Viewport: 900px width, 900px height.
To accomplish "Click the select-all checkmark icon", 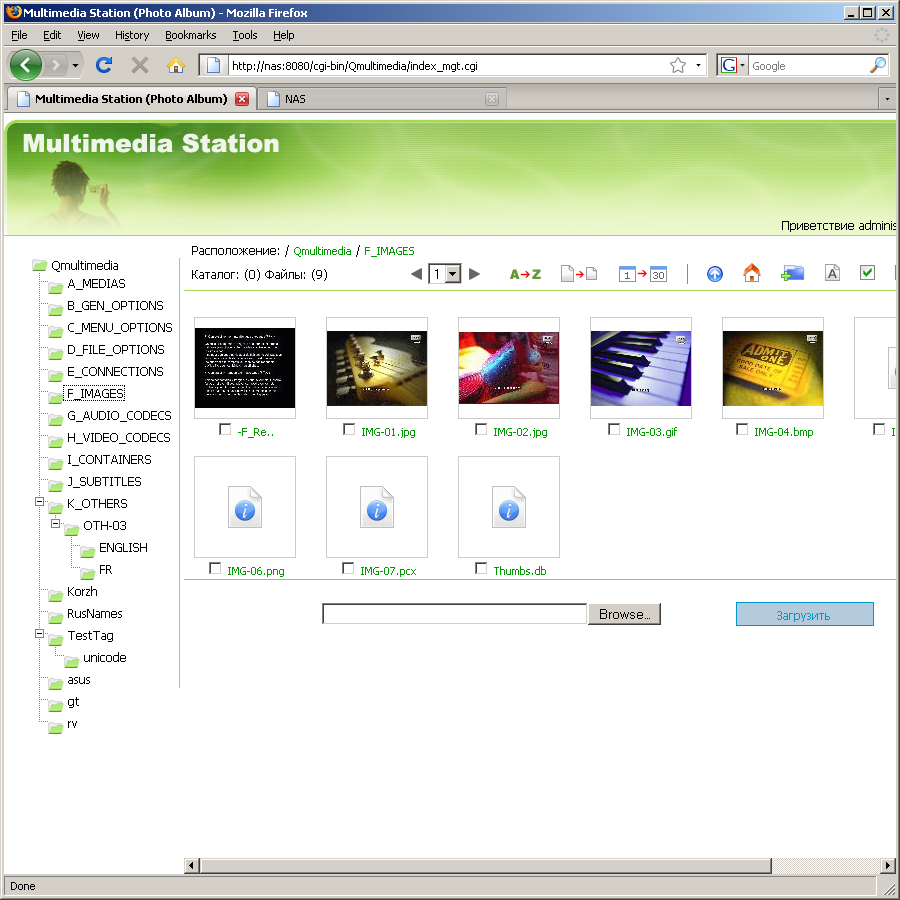I will coord(867,273).
